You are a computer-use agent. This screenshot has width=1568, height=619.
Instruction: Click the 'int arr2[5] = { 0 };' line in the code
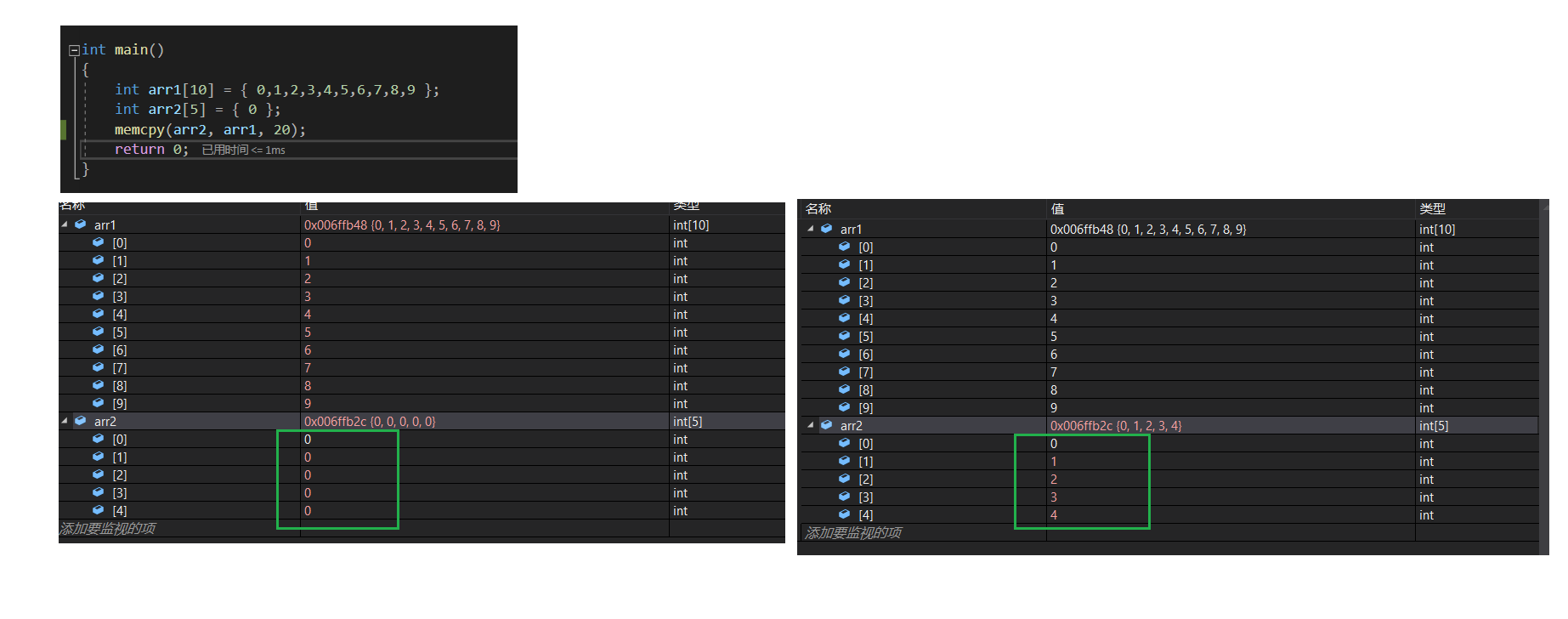pyautogui.click(x=197, y=109)
